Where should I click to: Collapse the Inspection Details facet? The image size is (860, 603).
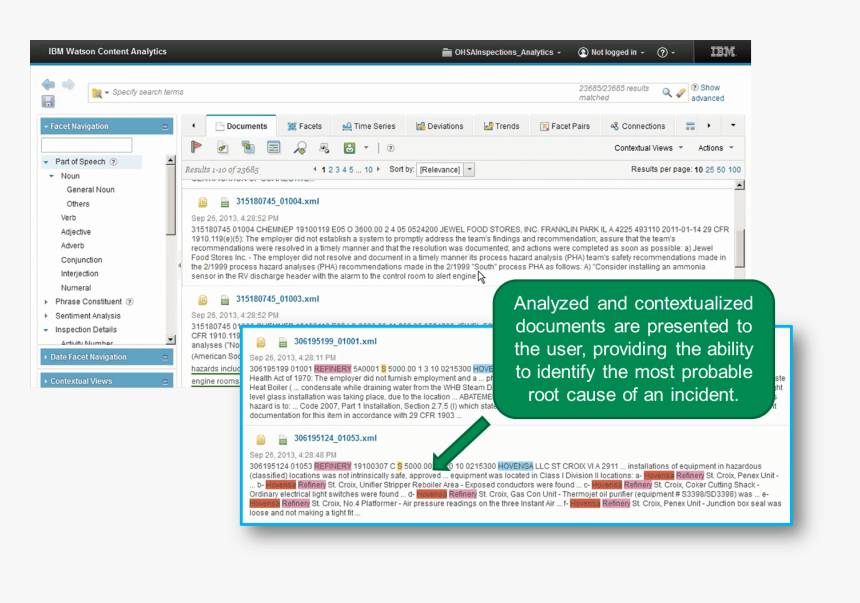(x=46, y=330)
